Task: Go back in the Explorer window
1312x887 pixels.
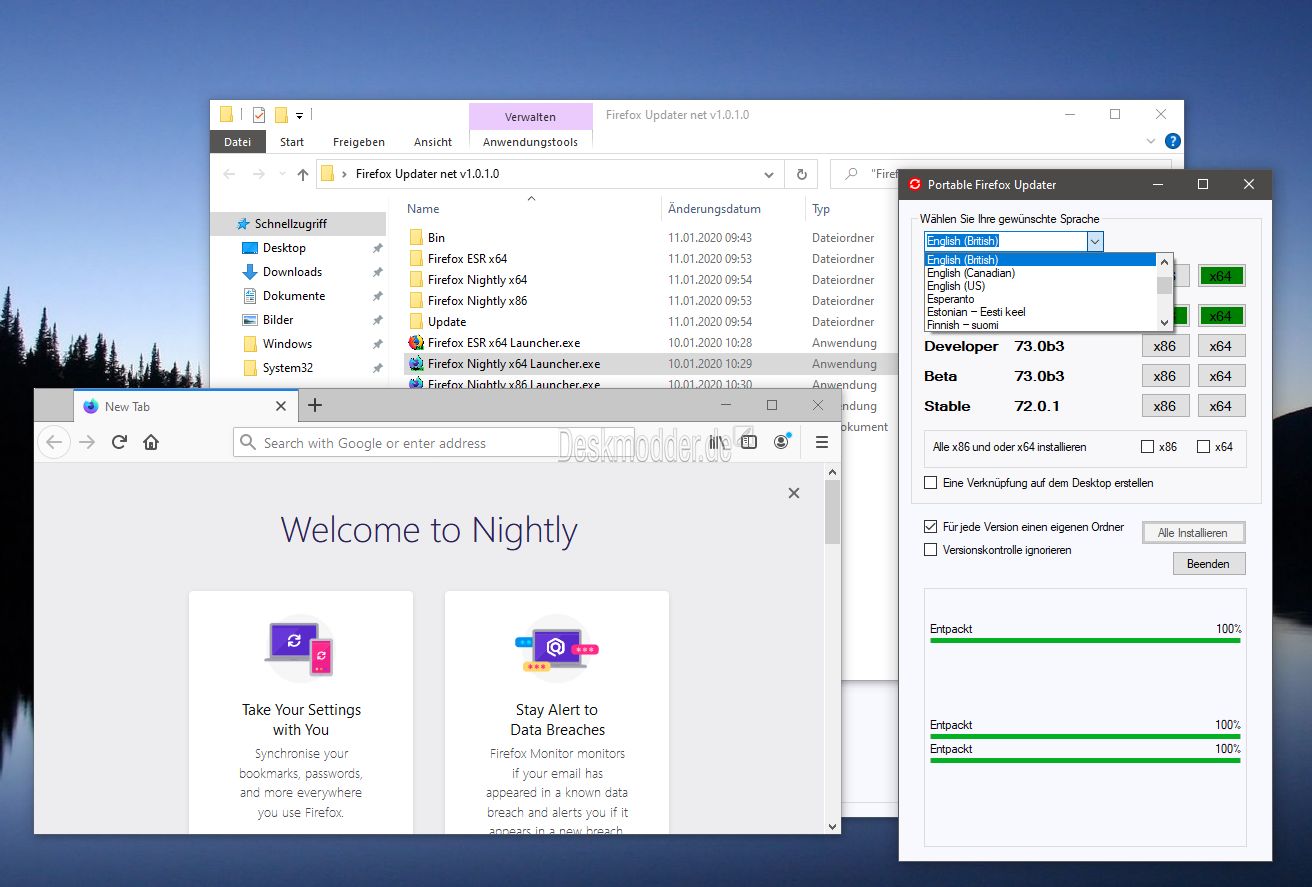Action: click(x=230, y=174)
